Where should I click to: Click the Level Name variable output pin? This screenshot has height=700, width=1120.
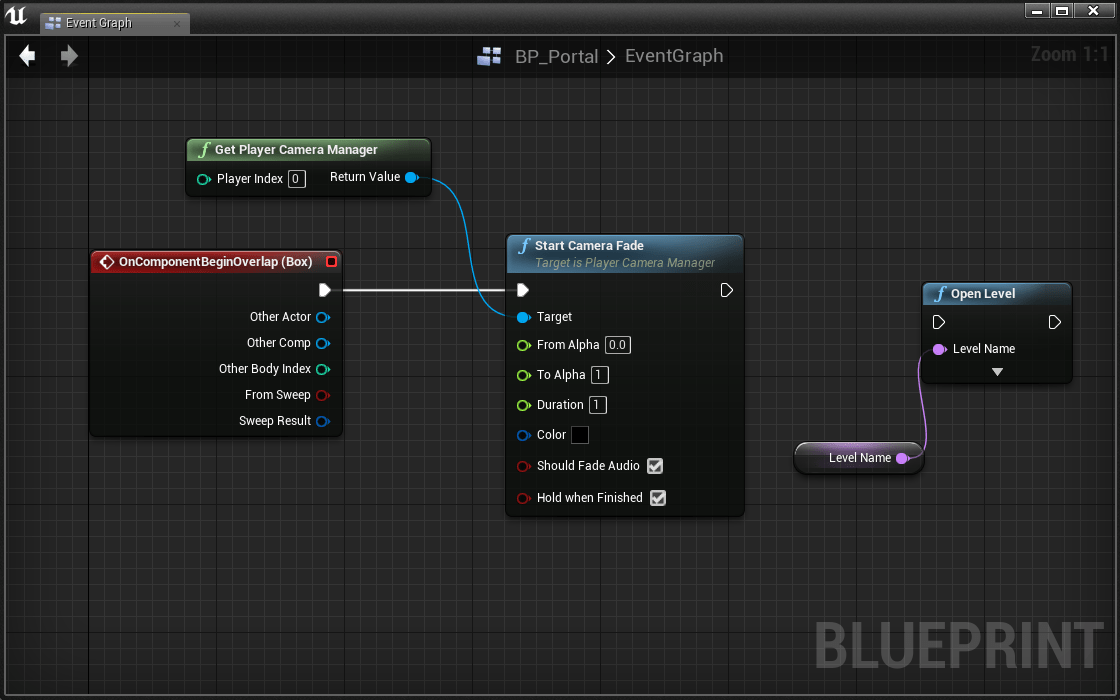point(903,458)
